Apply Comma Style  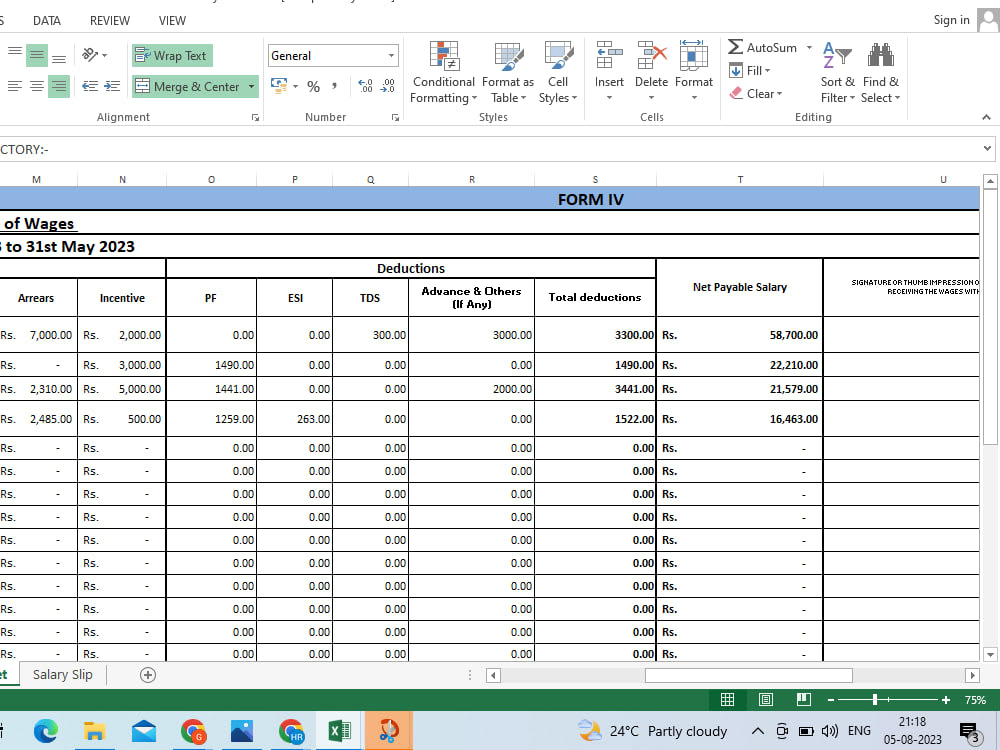point(334,86)
